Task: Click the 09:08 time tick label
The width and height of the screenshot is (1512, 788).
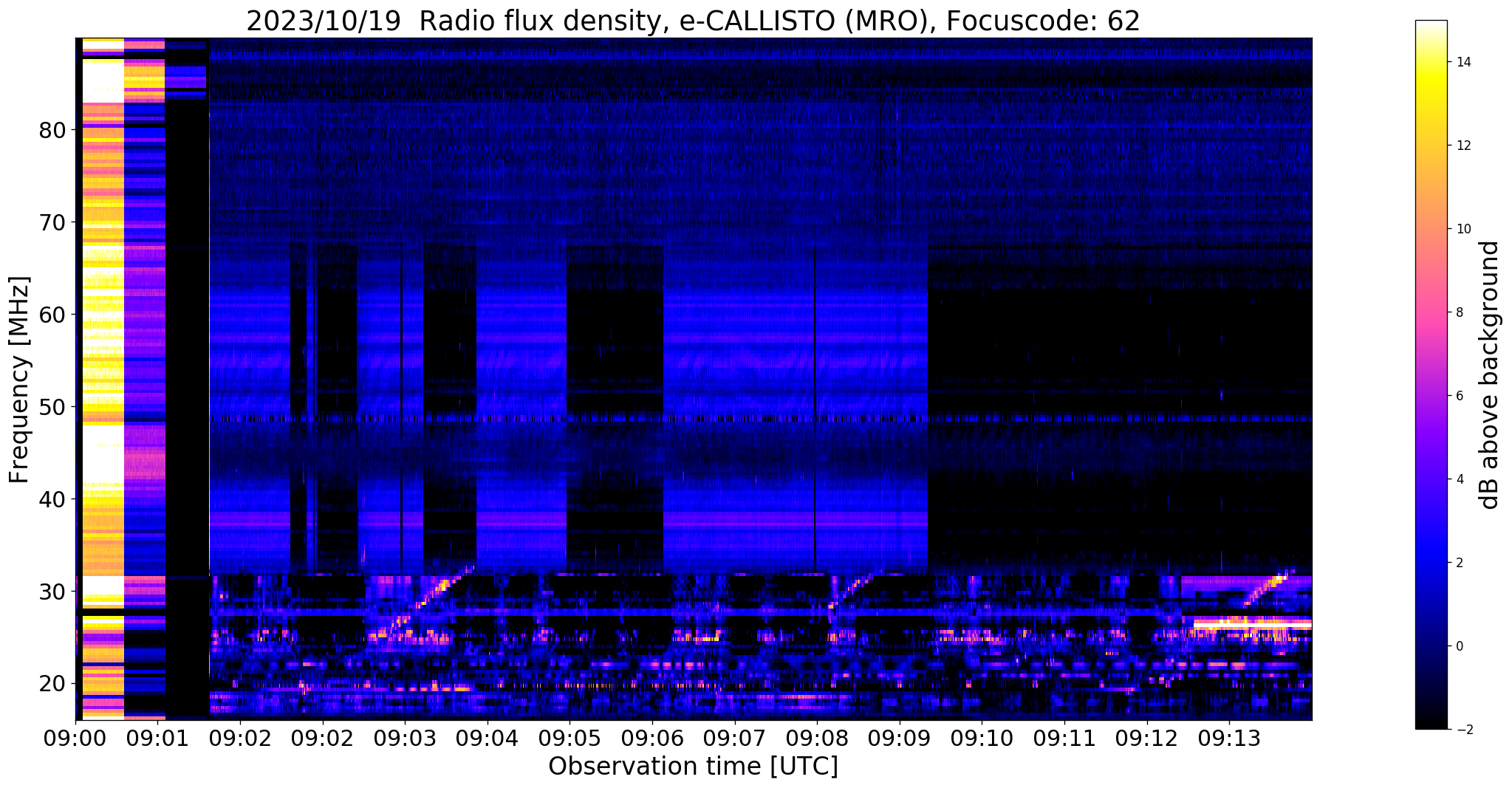Action: 817,739
